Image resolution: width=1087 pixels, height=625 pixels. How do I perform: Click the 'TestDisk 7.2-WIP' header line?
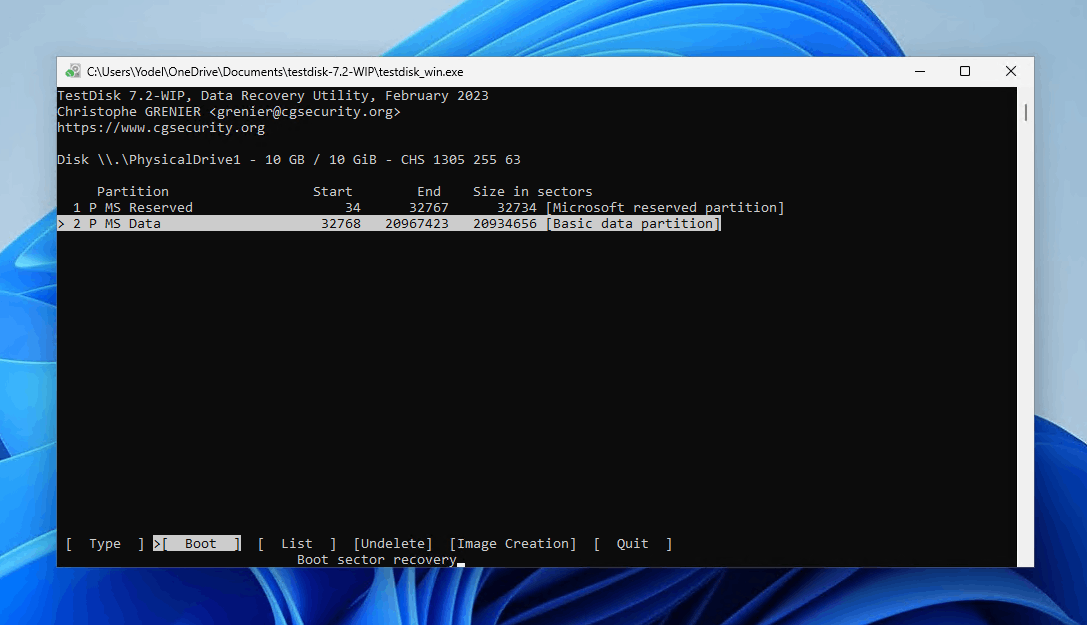pyautogui.click(x=272, y=96)
